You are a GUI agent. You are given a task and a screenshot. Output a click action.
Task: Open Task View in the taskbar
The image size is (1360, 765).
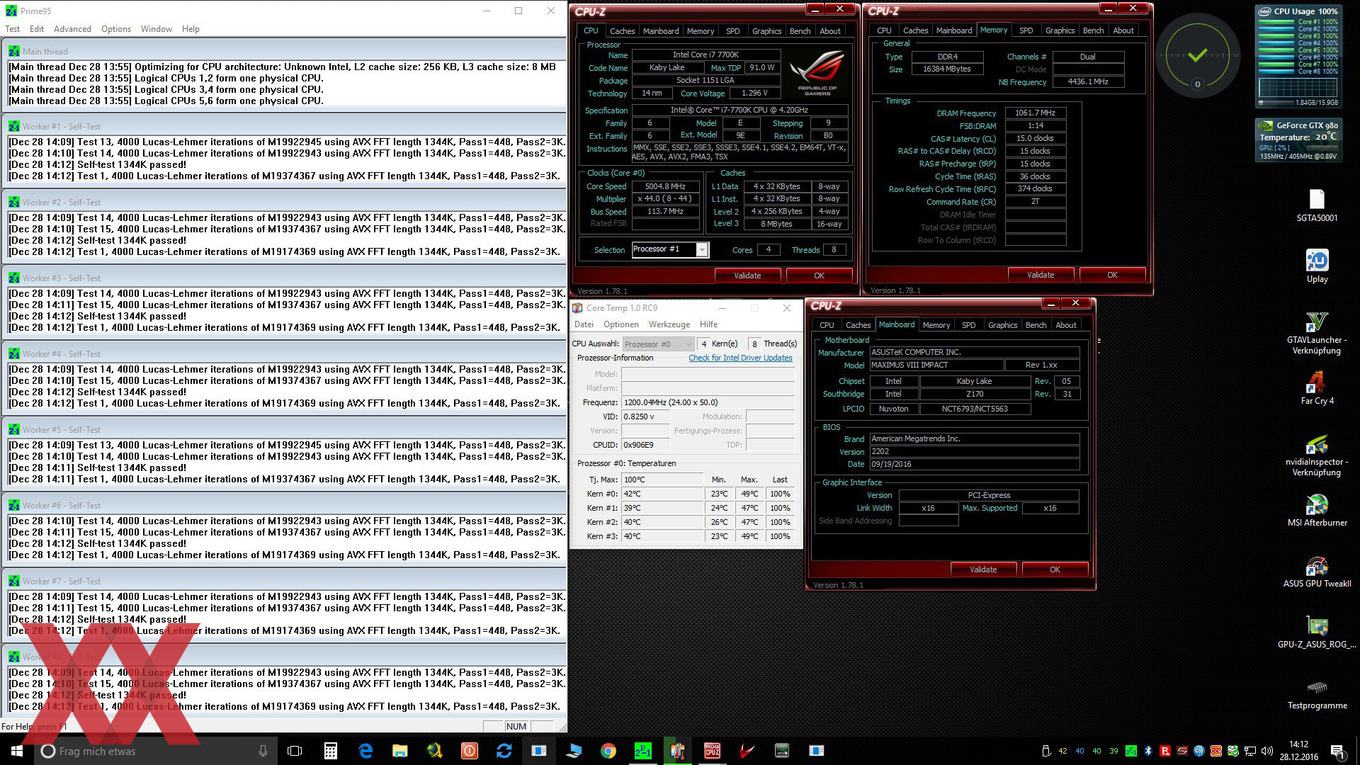pyautogui.click(x=295, y=751)
